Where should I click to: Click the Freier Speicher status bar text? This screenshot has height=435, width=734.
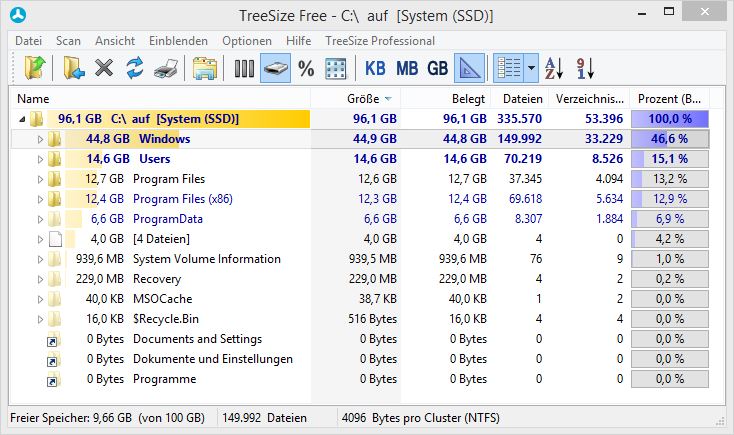(x=107, y=418)
